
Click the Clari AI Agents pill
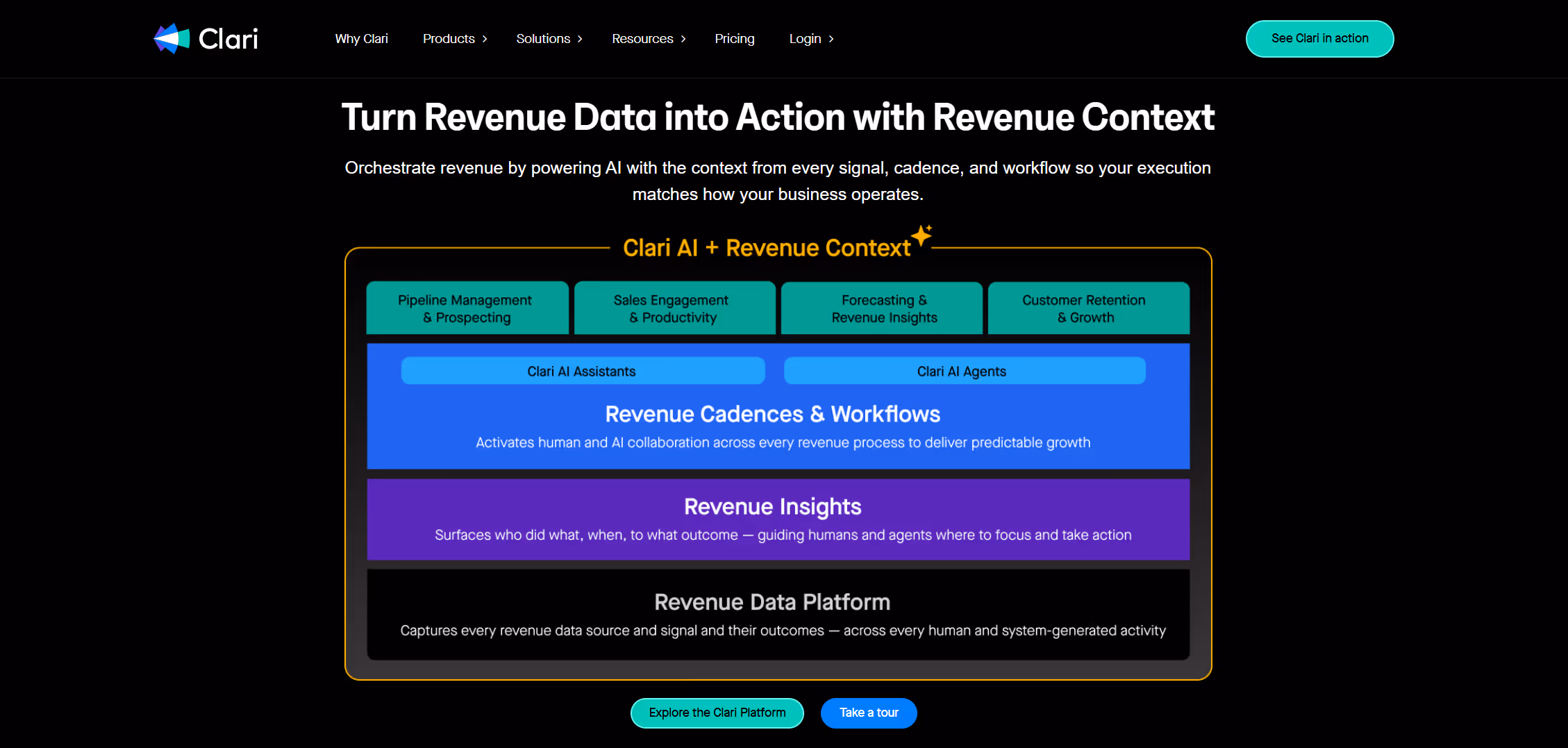962,371
